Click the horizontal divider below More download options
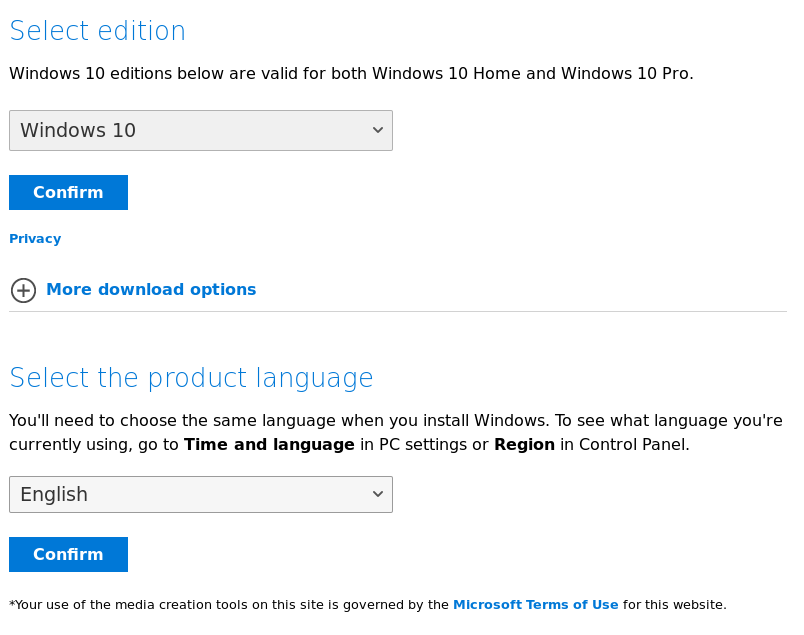Image resolution: width=804 pixels, height=635 pixels. tap(398, 312)
